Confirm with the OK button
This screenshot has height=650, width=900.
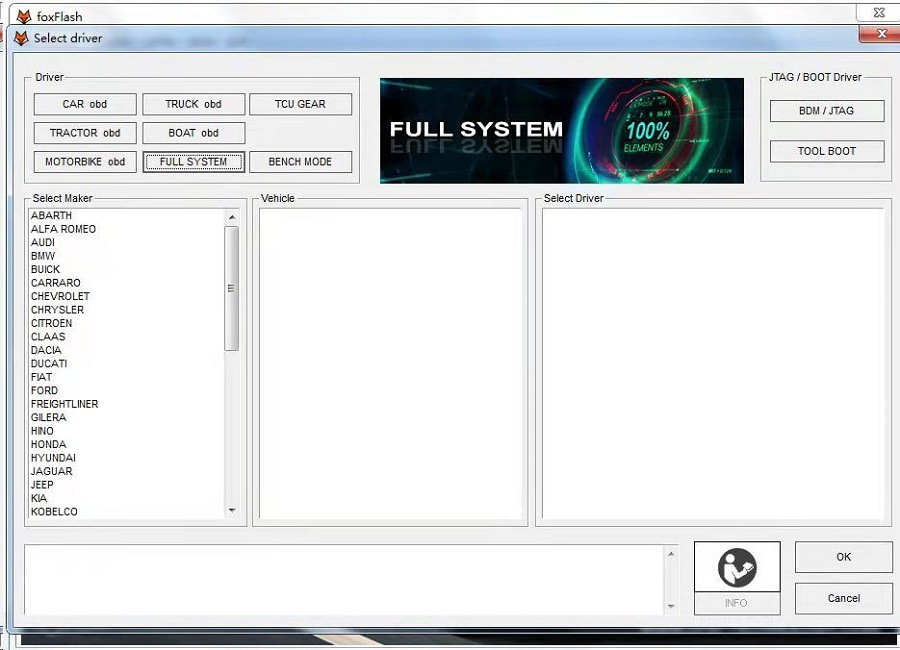[x=844, y=557]
